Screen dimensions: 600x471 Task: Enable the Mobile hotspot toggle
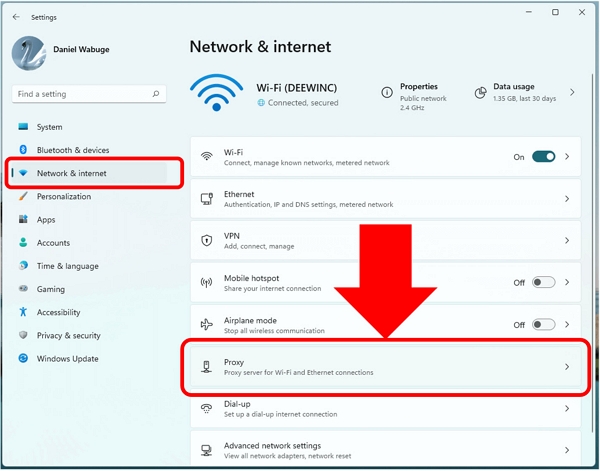[543, 282]
